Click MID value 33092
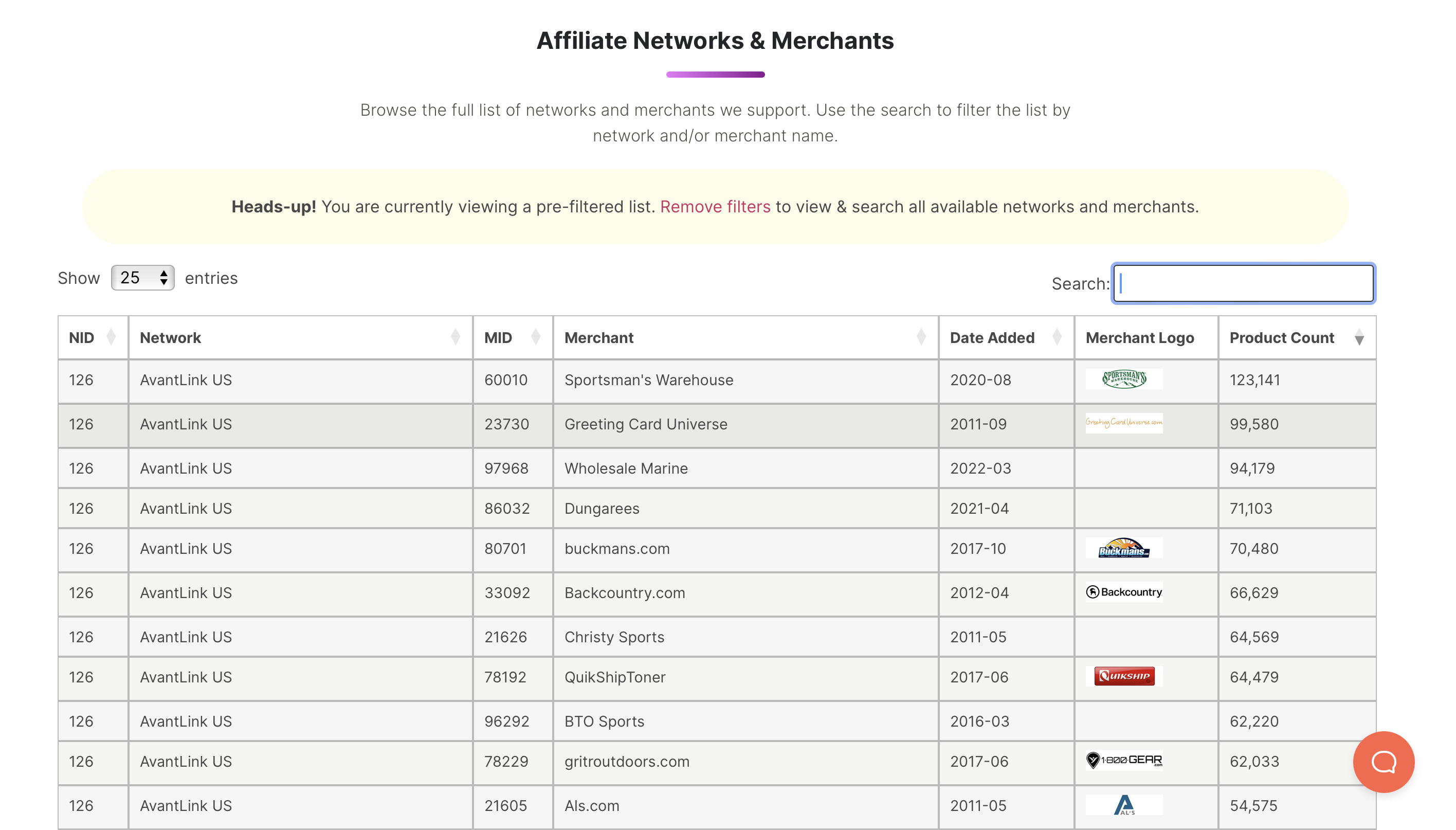The width and height of the screenshot is (1456, 830). (x=507, y=593)
